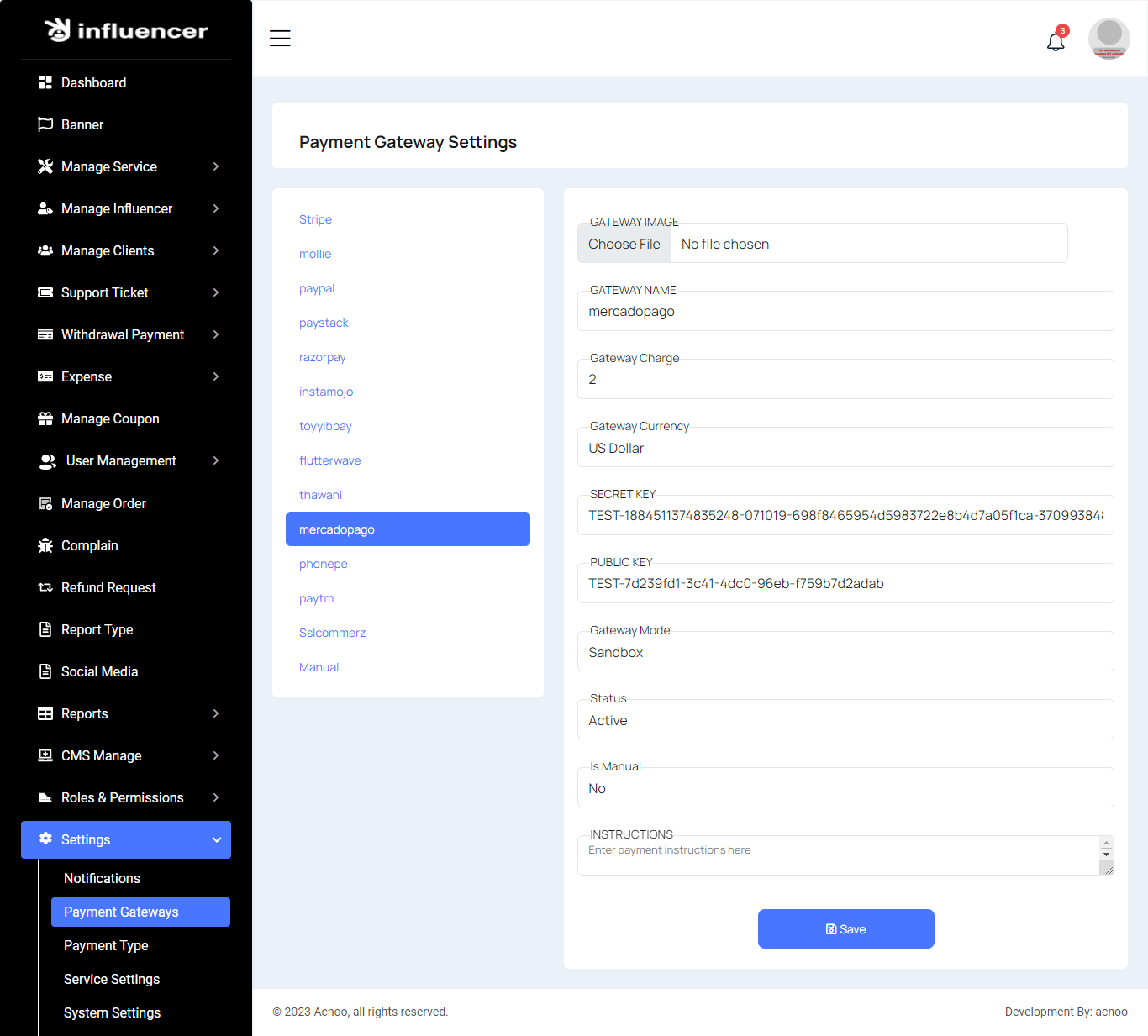The height and width of the screenshot is (1036, 1148).
Task: Click the Settings gear icon
Action: tap(45, 839)
